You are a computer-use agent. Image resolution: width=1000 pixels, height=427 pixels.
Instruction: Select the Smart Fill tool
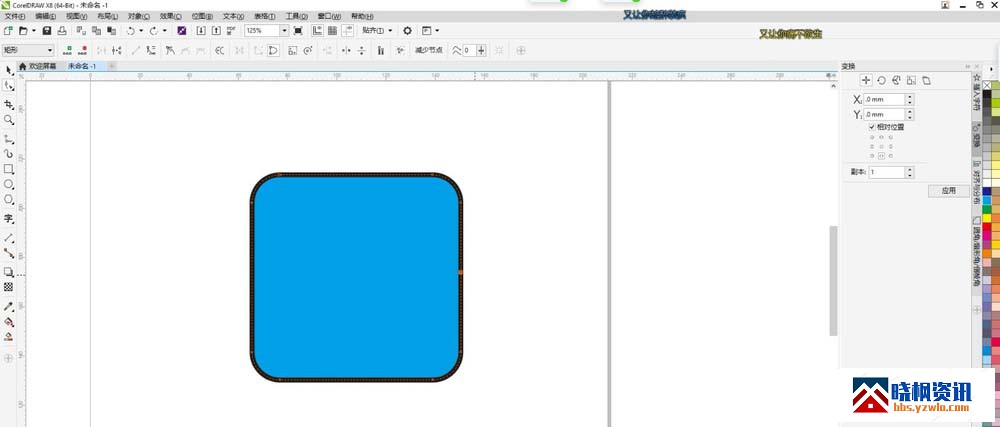point(8,337)
